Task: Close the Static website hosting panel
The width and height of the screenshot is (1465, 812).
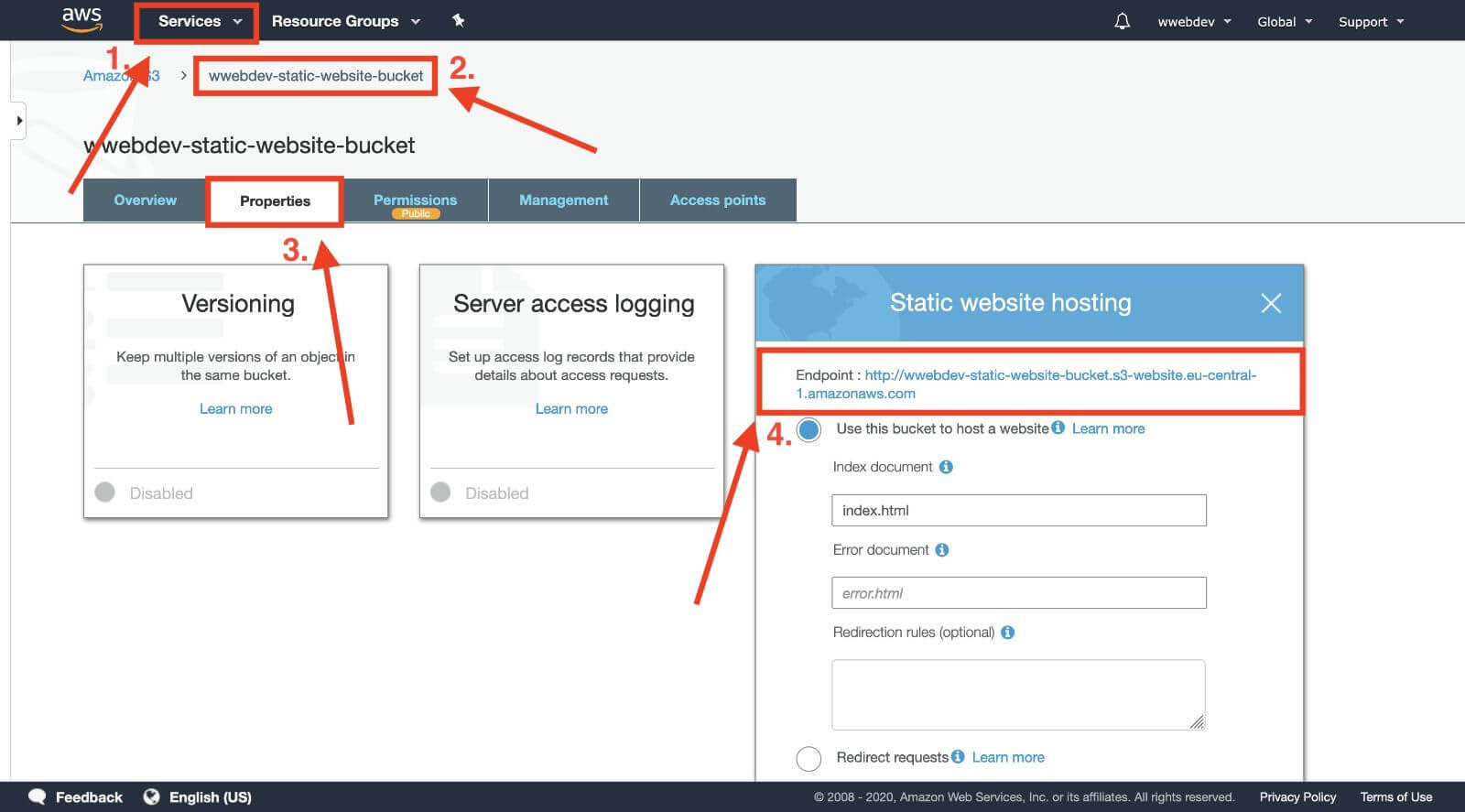Action: 1271,303
